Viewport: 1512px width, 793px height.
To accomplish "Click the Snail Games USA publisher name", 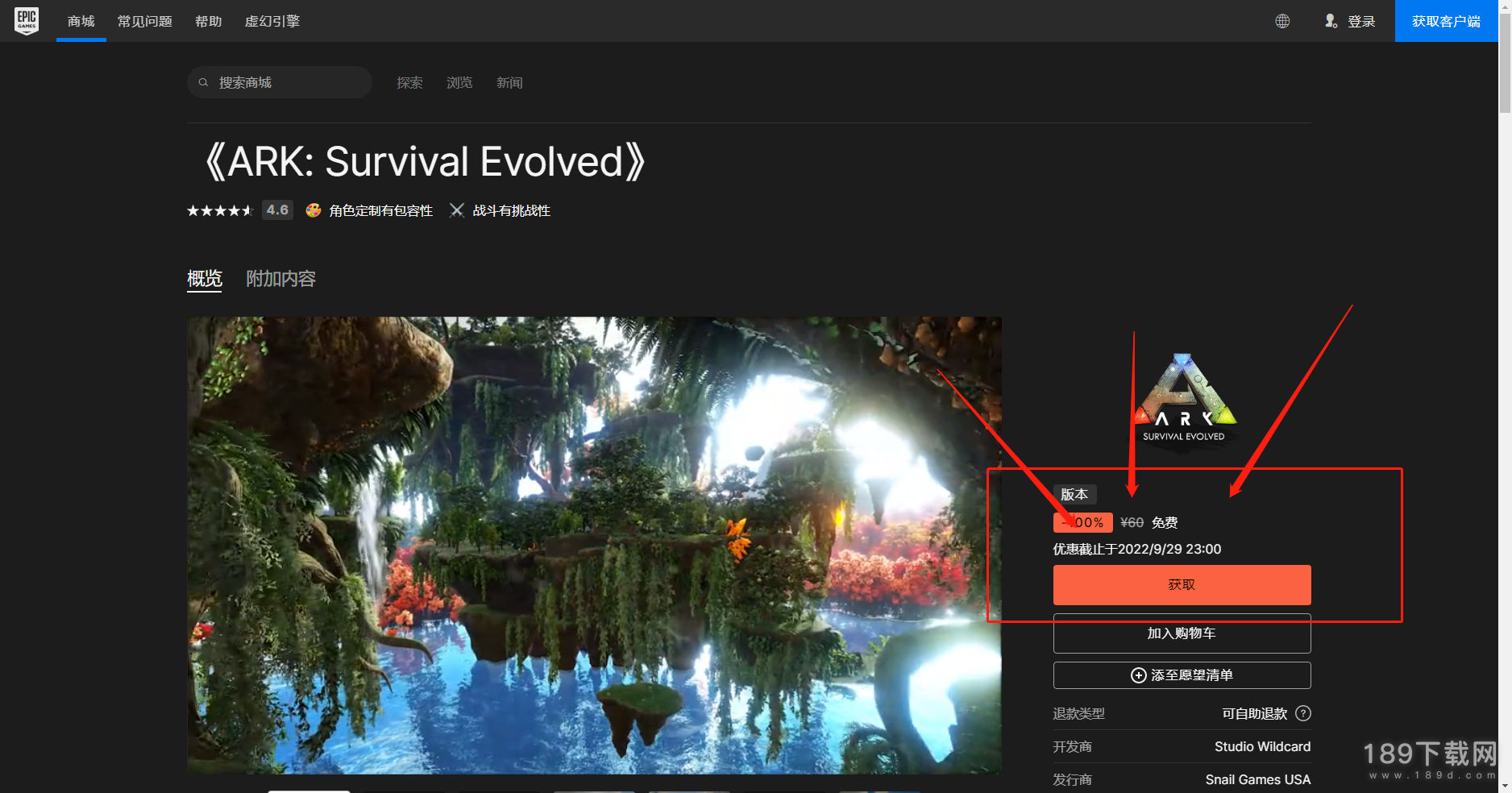I will tap(1258, 779).
